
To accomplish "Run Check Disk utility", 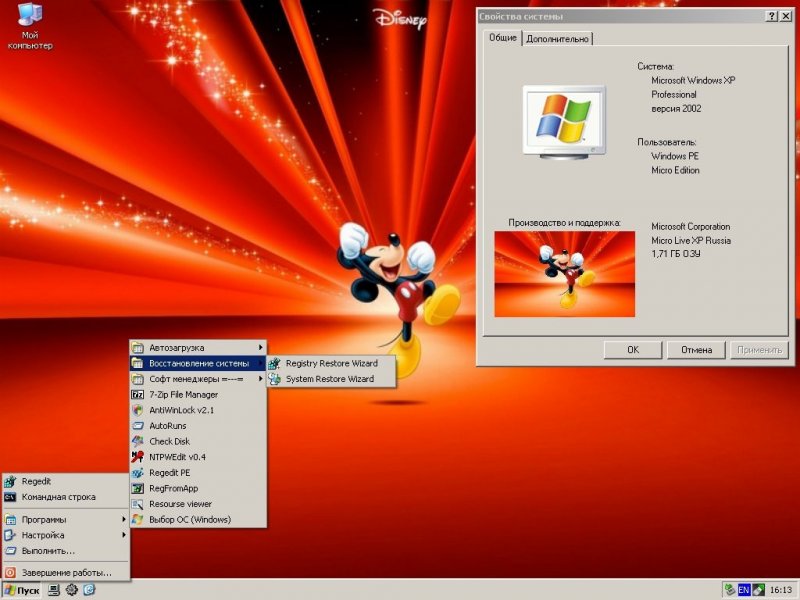I will coord(198,441).
